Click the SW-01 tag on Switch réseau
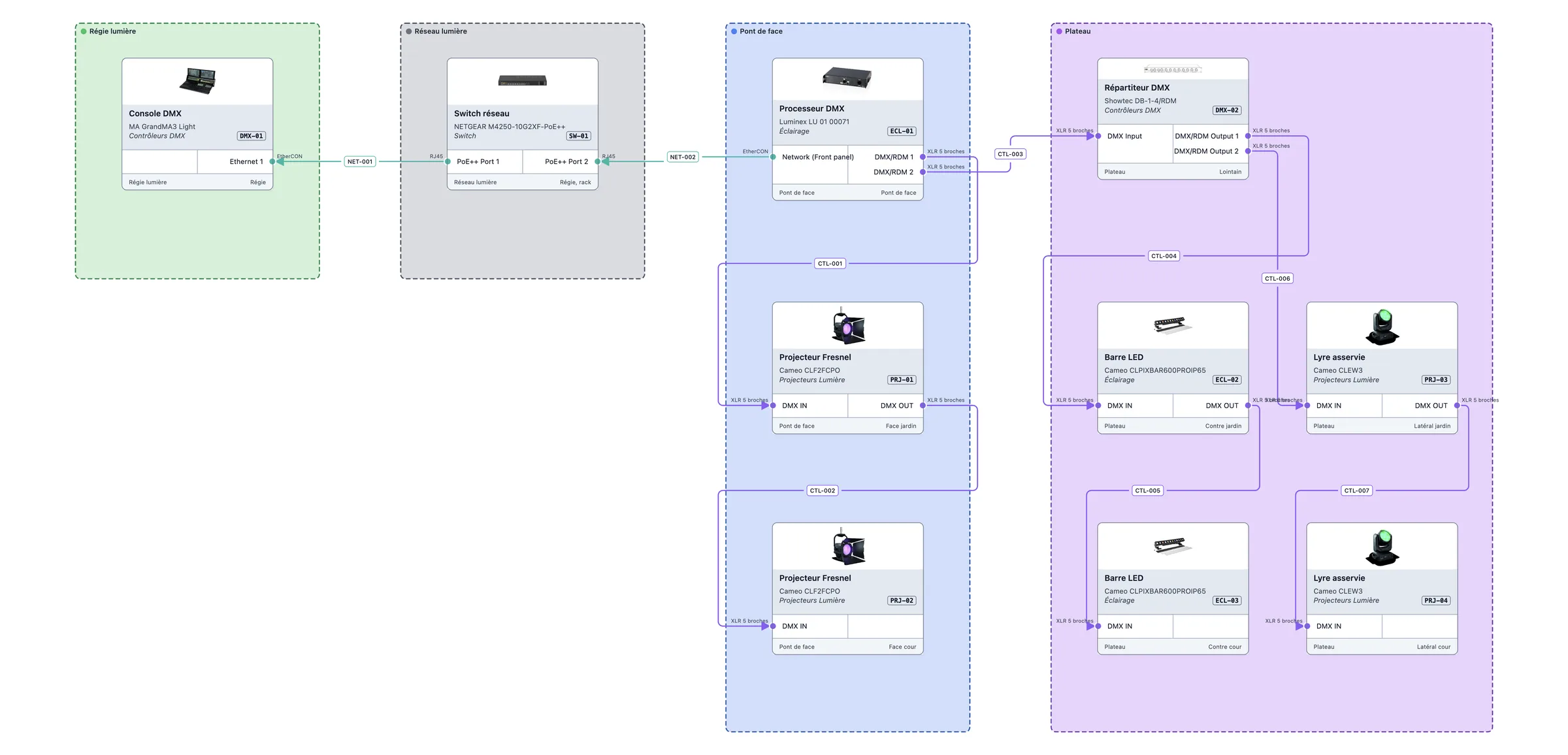This screenshot has width=1568, height=755. [x=579, y=136]
